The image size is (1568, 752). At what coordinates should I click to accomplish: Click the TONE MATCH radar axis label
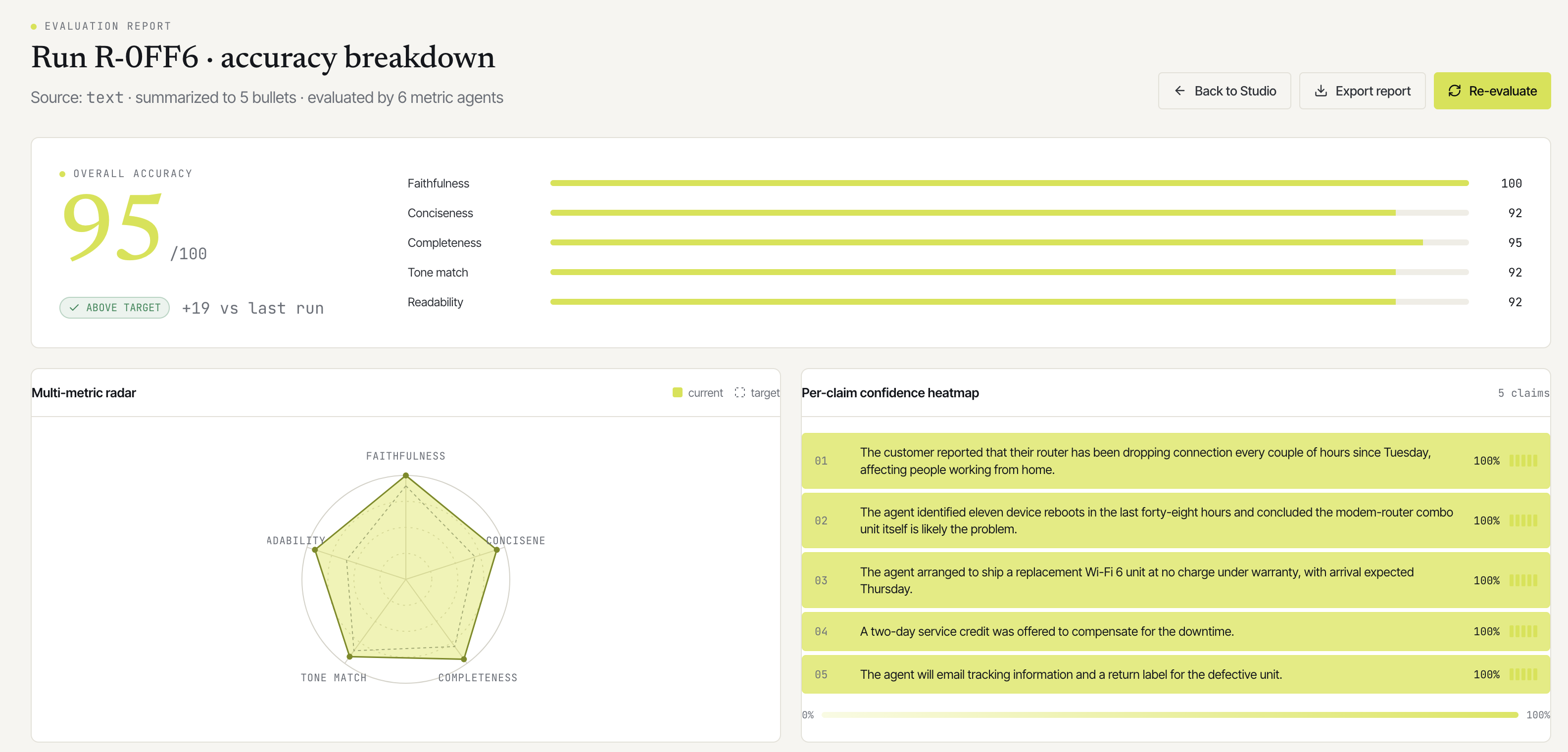pos(334,678)
